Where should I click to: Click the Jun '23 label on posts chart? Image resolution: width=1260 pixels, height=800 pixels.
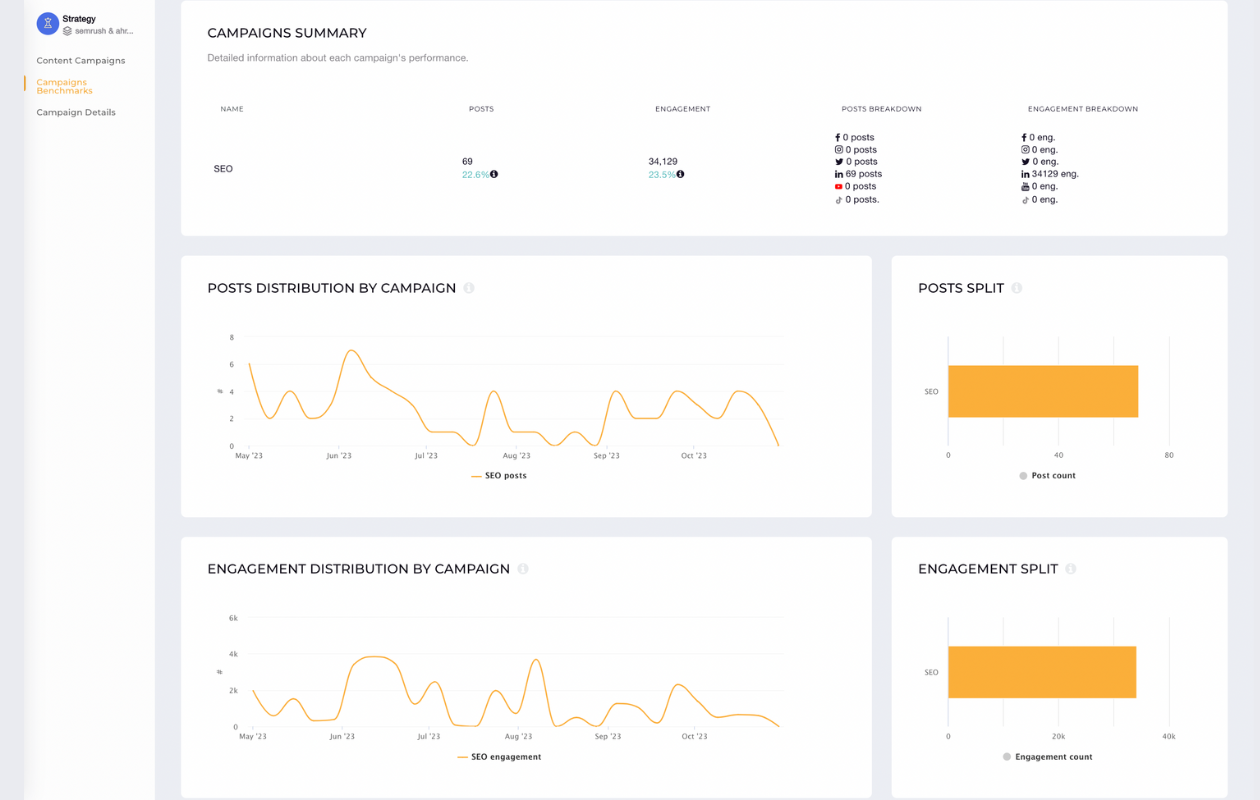pyautogui.click(x=339, y=456)
